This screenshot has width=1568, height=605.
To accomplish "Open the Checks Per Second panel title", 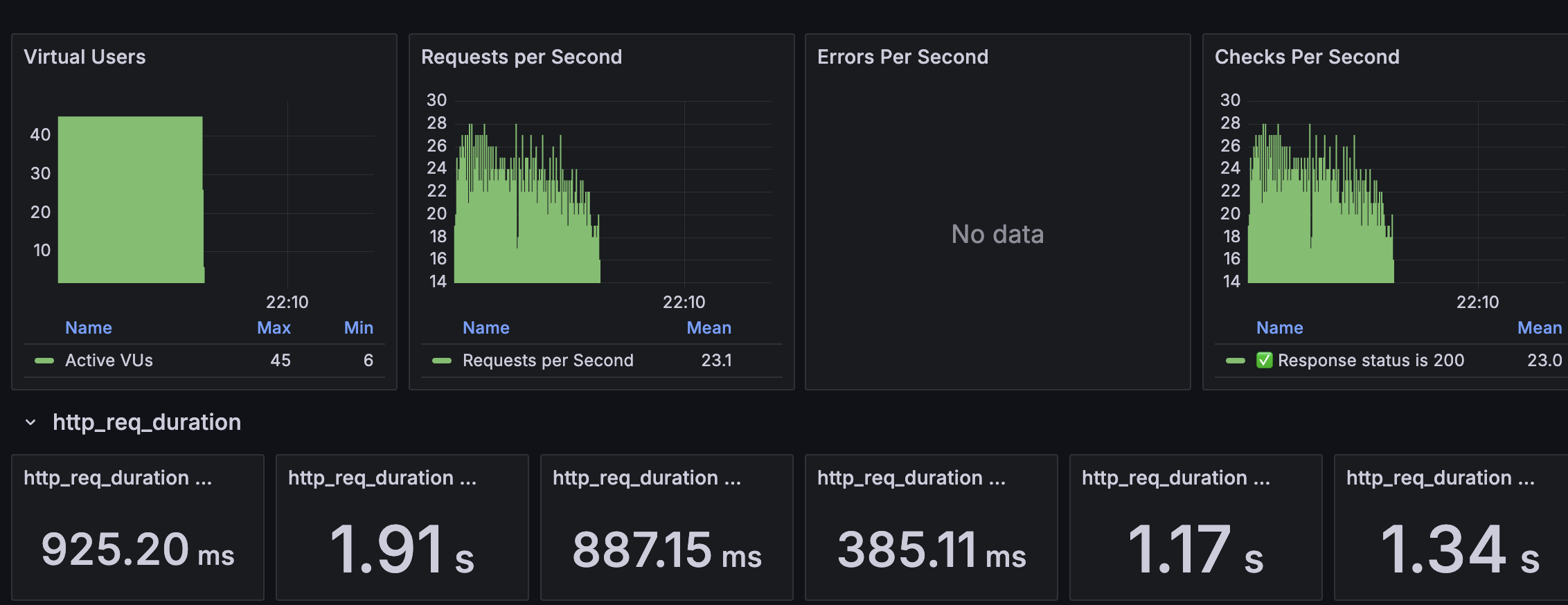I will click(1307, 57).
